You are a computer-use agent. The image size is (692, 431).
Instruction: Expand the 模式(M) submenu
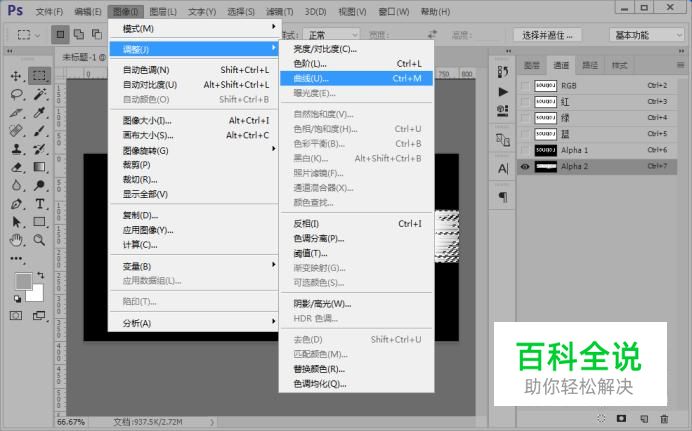click(x=193, y=29)
